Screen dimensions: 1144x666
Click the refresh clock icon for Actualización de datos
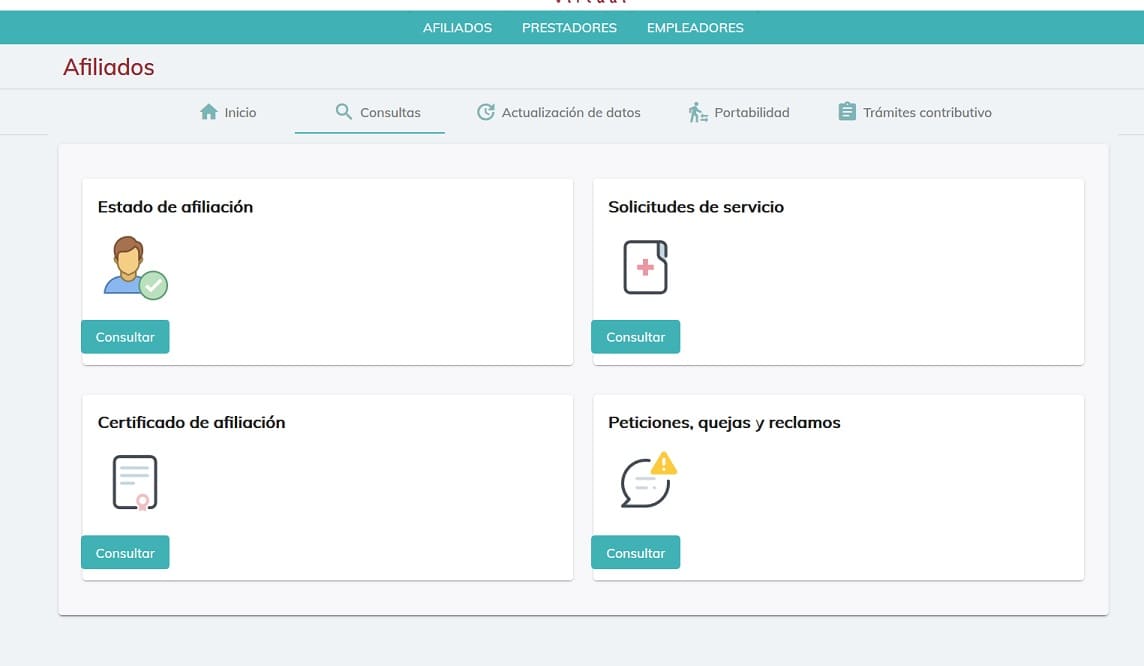pyautogui.click(x=486, y=112)
